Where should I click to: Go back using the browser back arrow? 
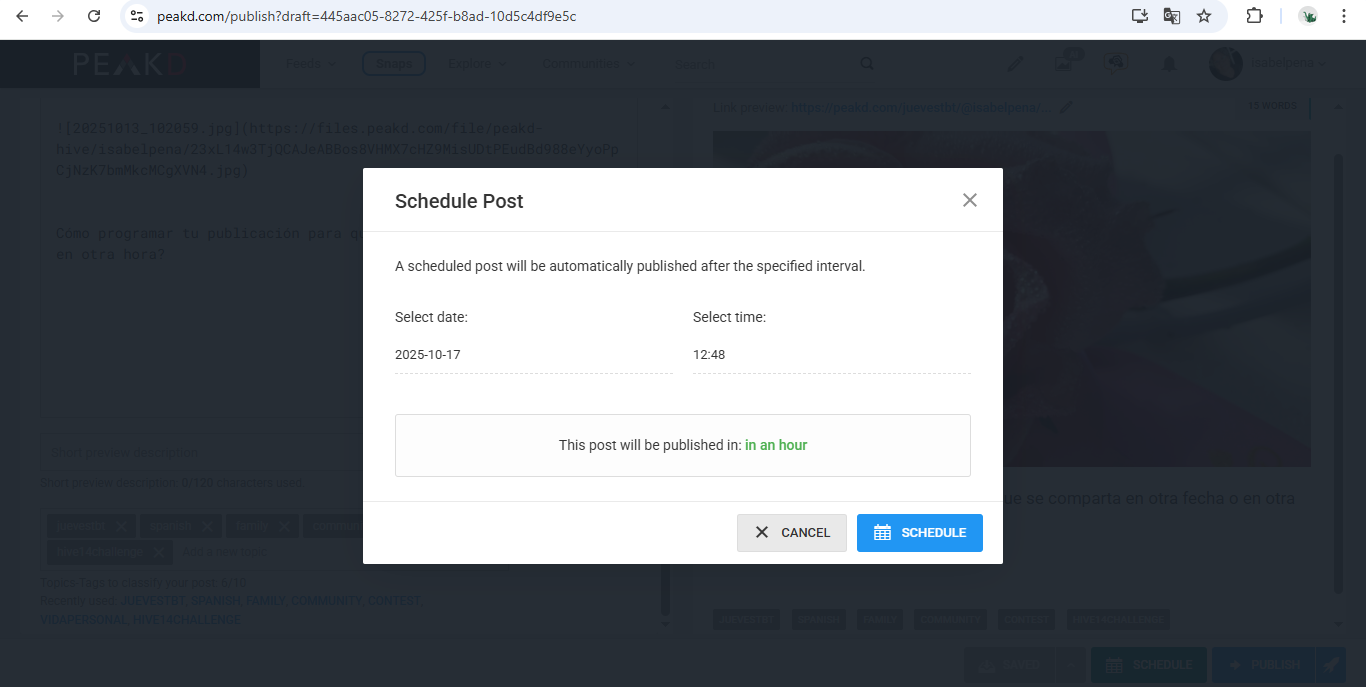pos(22,16)
